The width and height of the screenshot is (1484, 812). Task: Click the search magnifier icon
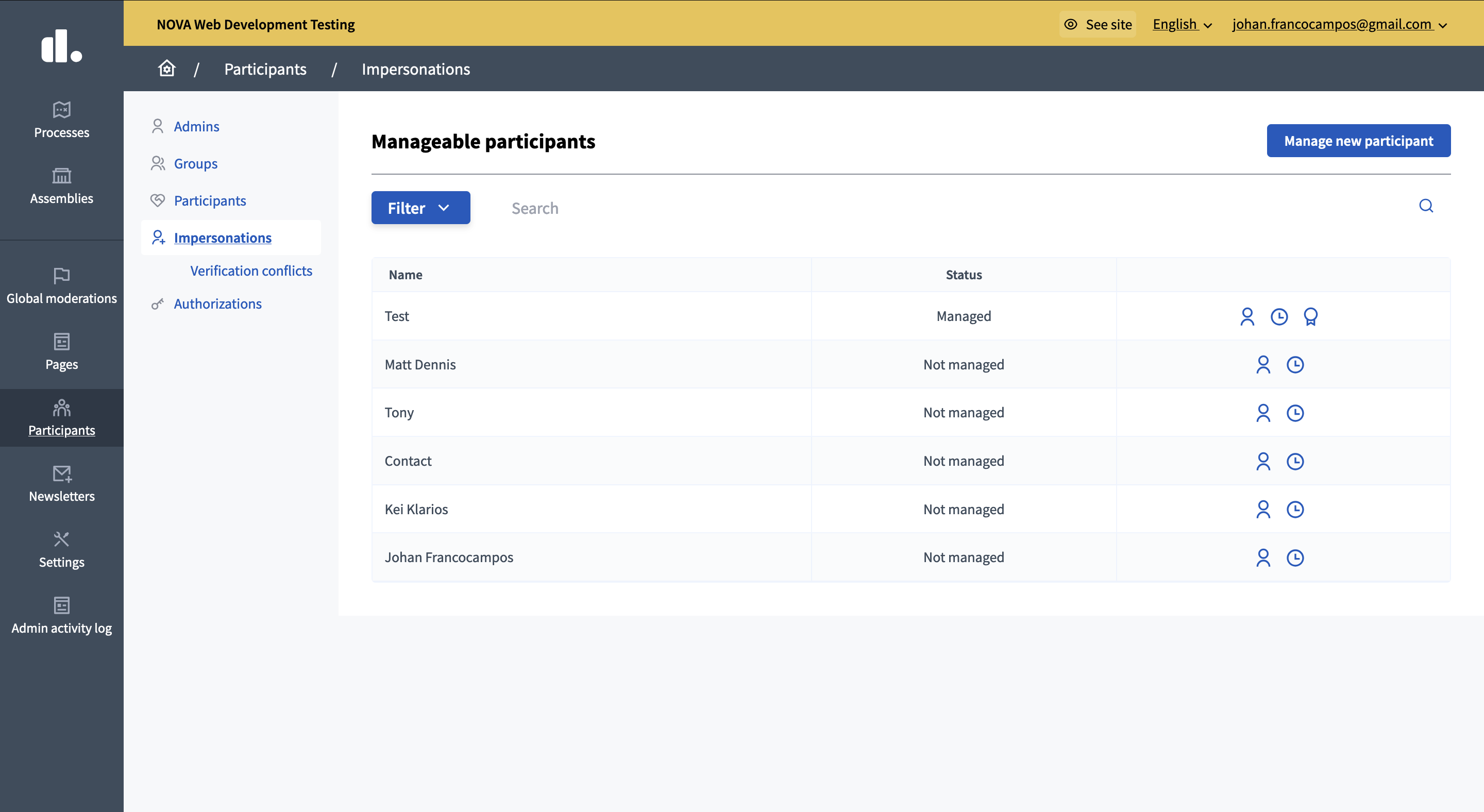[x=1425, y=206]
